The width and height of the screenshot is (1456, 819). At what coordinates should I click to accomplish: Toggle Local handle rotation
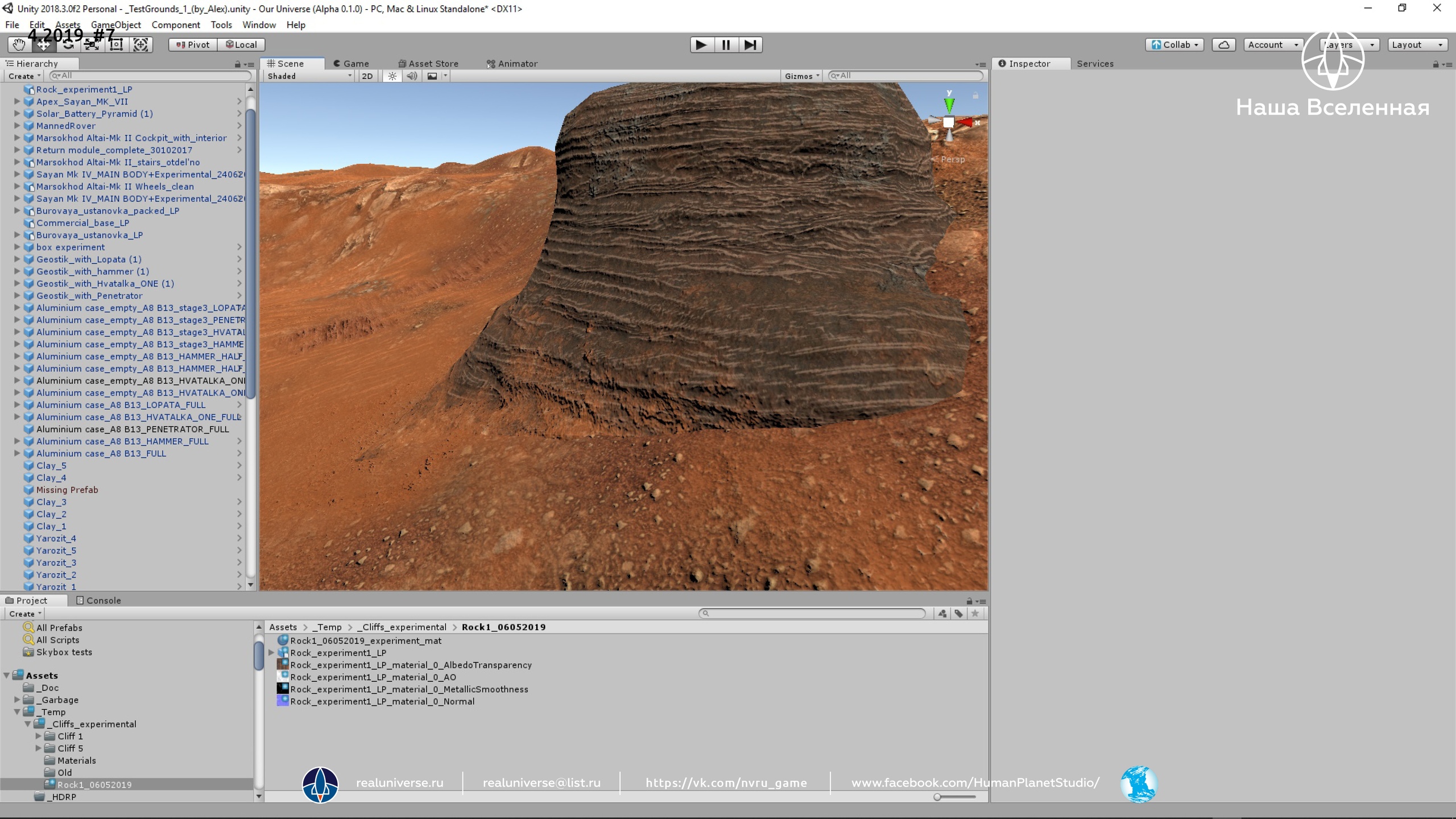pos(241,44)
